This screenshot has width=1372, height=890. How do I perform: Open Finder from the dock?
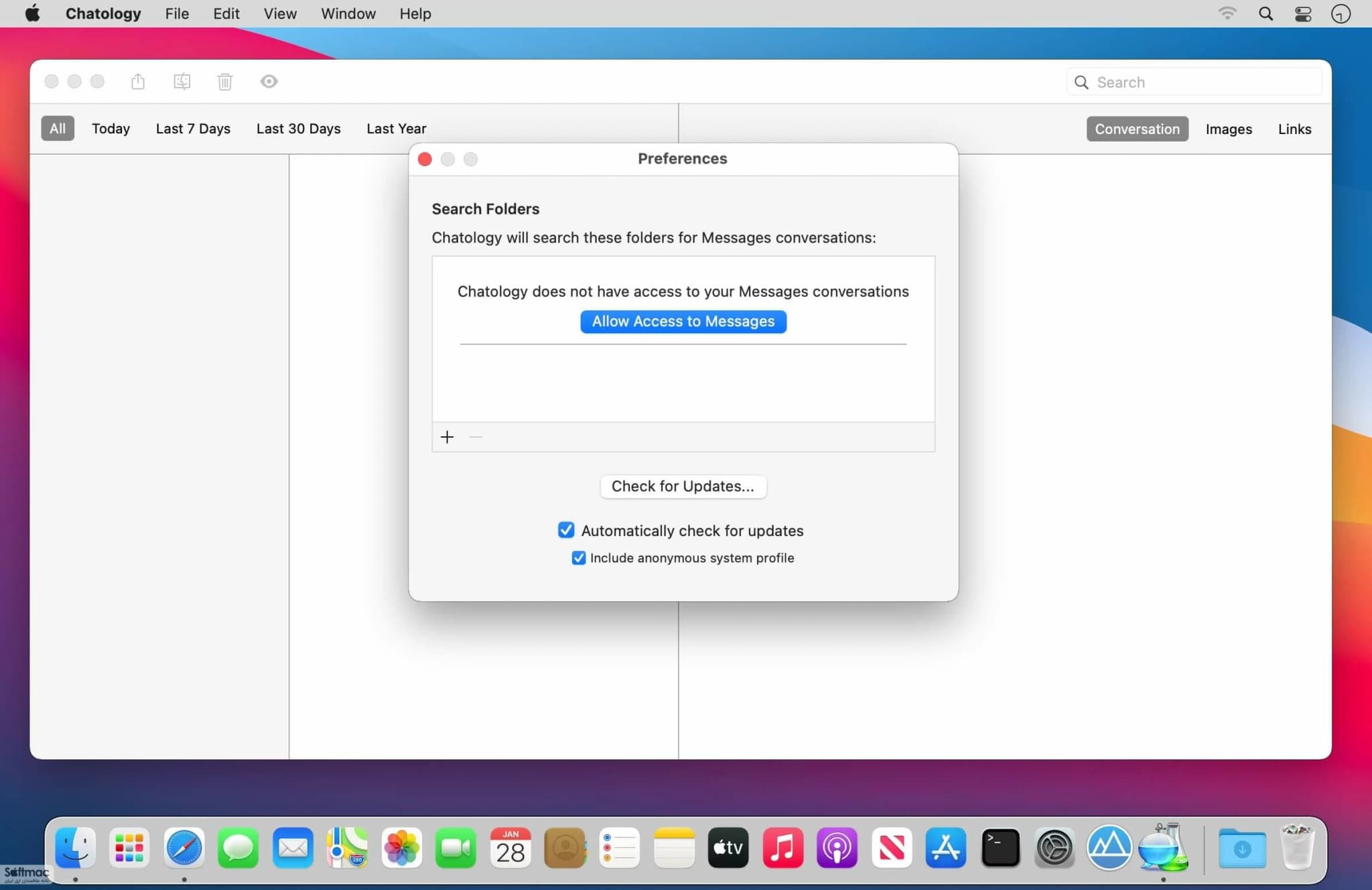pyautogui.click(x=75, y=847)
